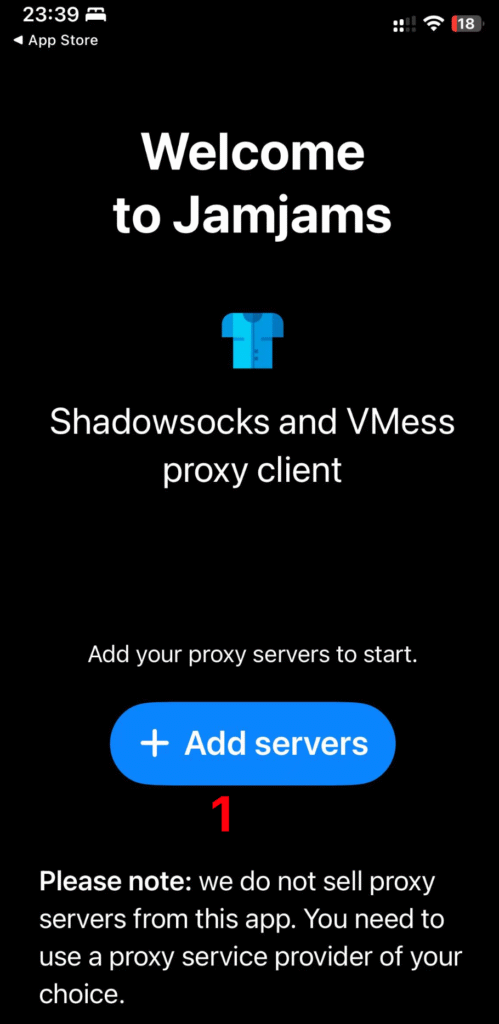Image resolution: width=499 pixels, height=1024 pixels.
Task: Tap the 23:39 clock in status bar
Action: pos(51,14)
